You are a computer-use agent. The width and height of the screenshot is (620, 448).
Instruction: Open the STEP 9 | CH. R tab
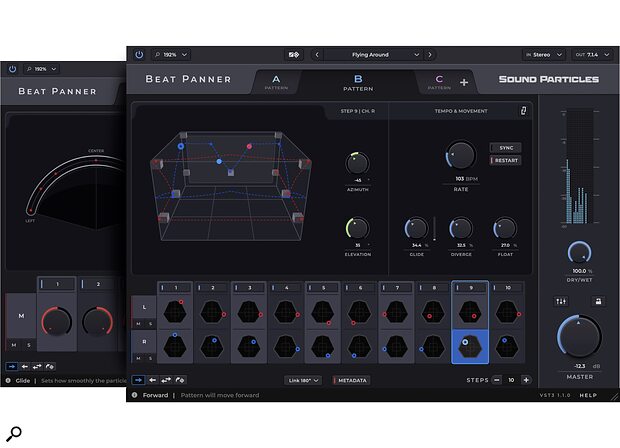(357, 111)
